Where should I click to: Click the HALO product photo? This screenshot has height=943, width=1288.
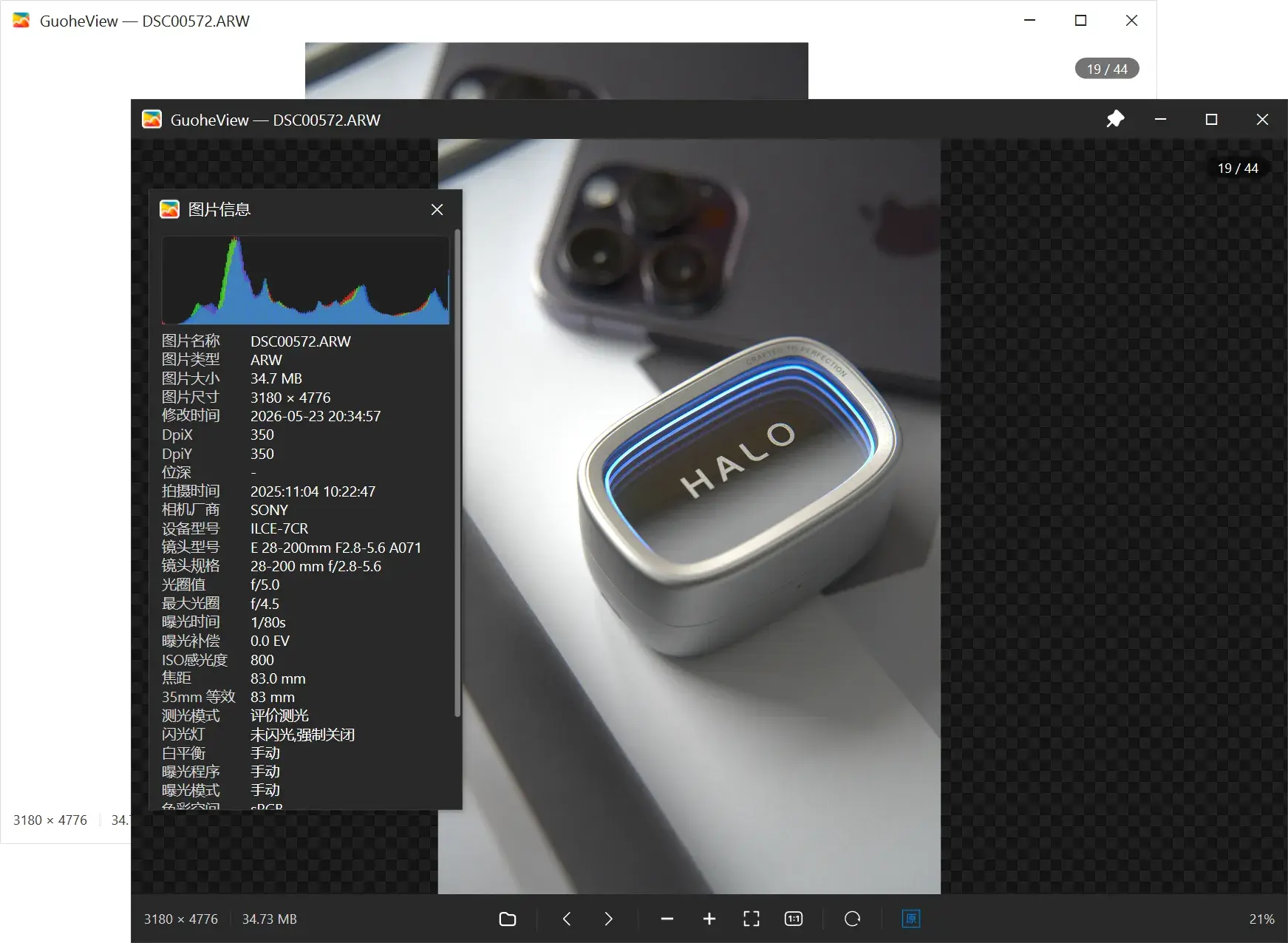pos(689,516)
